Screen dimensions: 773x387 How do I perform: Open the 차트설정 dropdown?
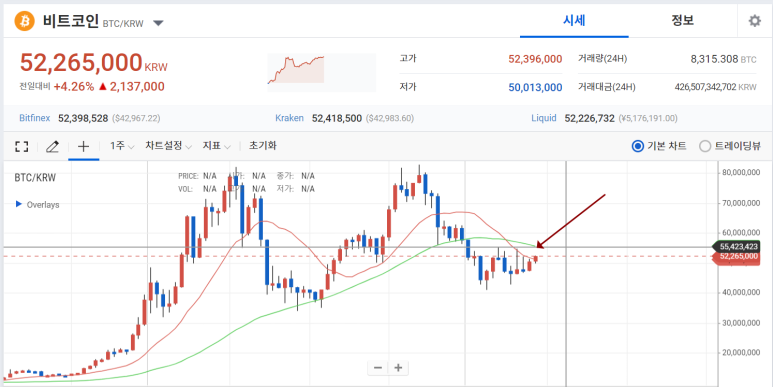click(x=169, y=146)
